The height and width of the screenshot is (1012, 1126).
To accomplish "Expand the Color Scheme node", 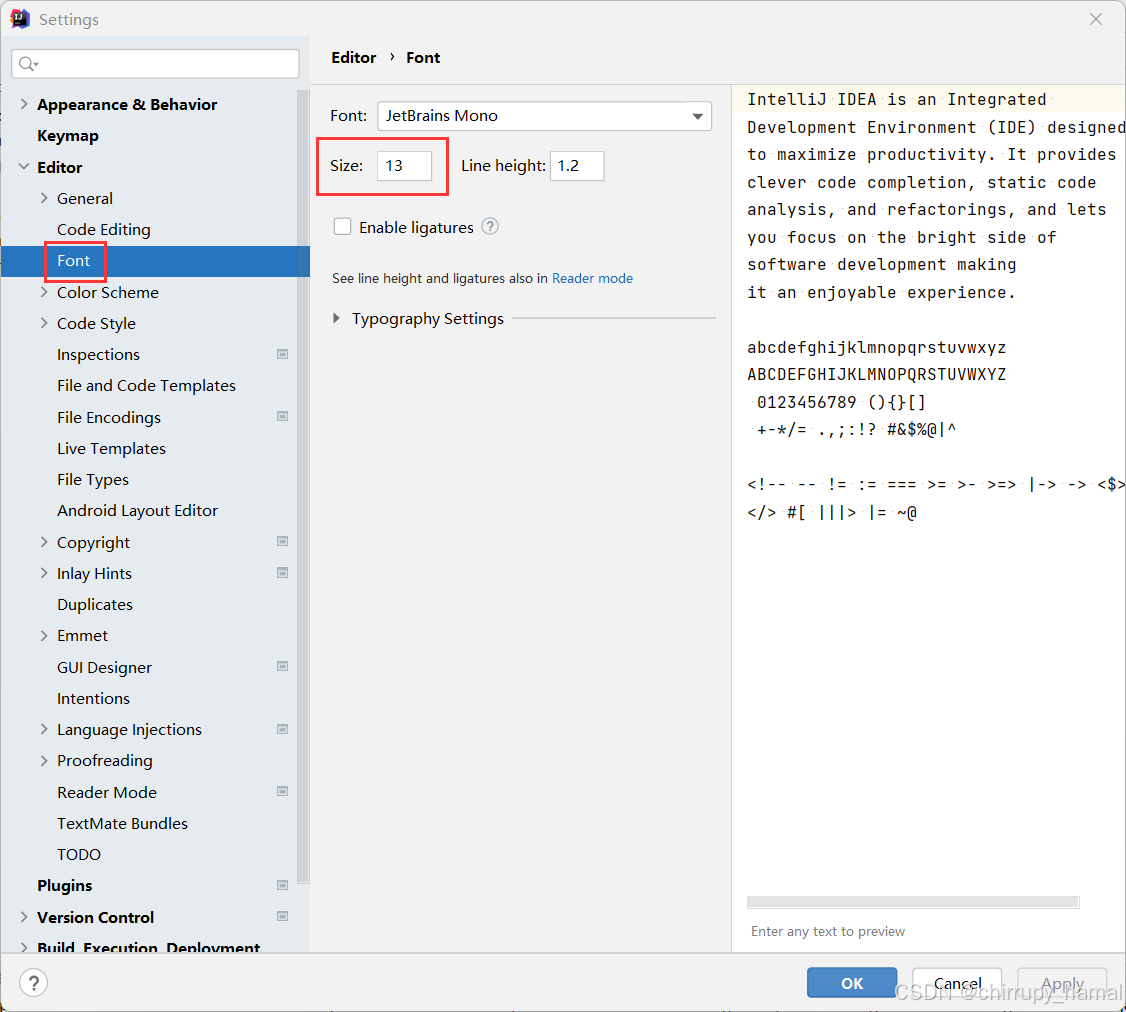I will pos(44,292).
